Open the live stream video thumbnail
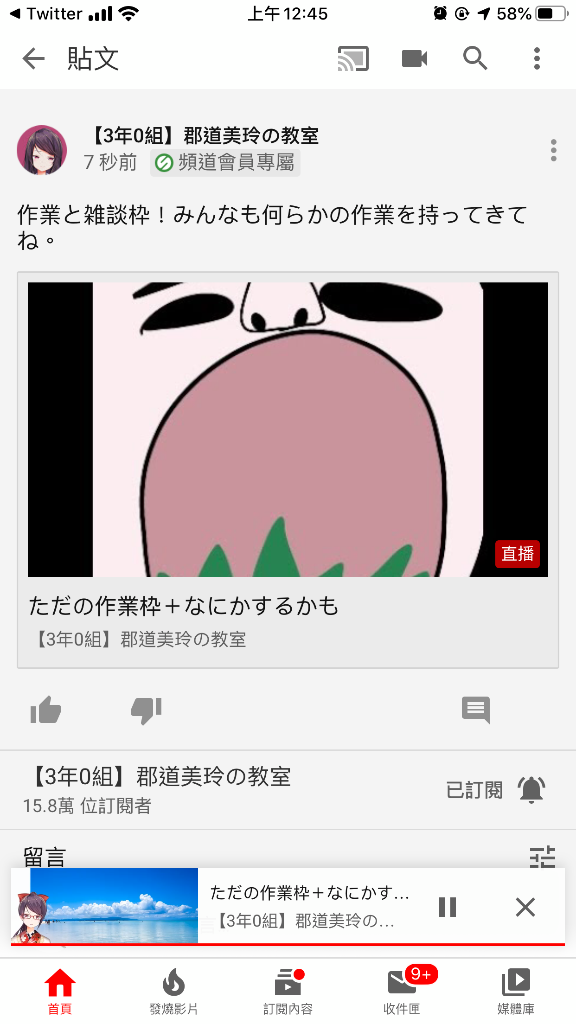The height and width of the screenshot is (1024, 576). [288, 429]
